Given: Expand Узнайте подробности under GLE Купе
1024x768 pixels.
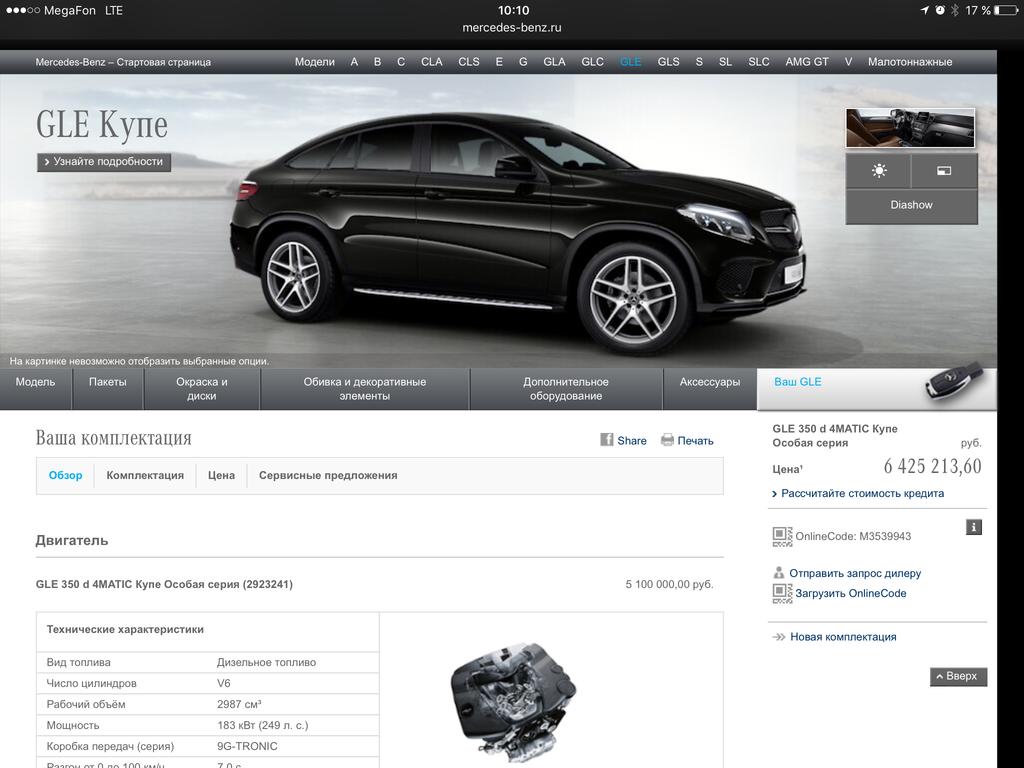Looking at the screenshot, I should pyautogui.click(x=104, y=162).
